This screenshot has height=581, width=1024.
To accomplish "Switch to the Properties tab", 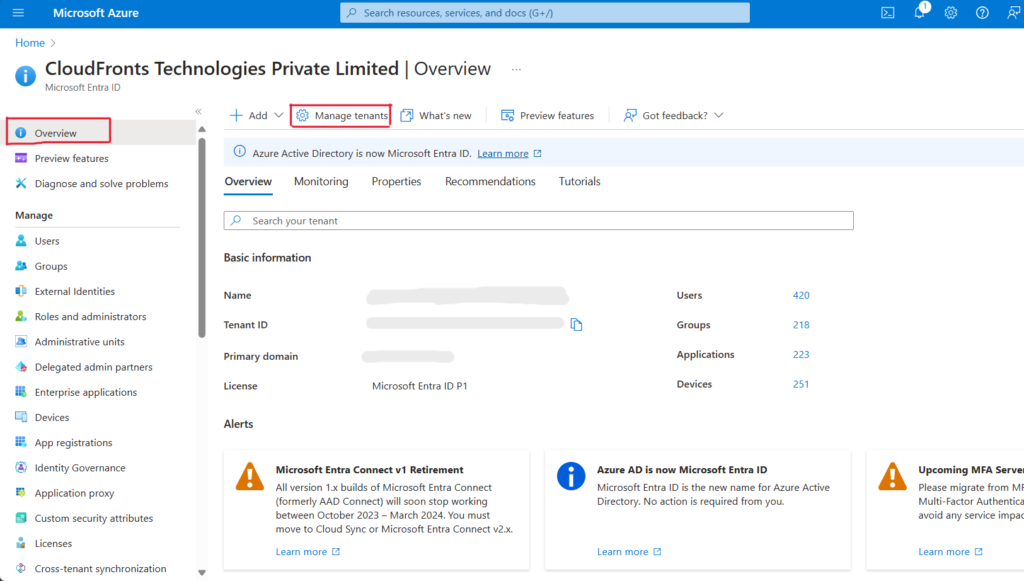I will (396, 181).
